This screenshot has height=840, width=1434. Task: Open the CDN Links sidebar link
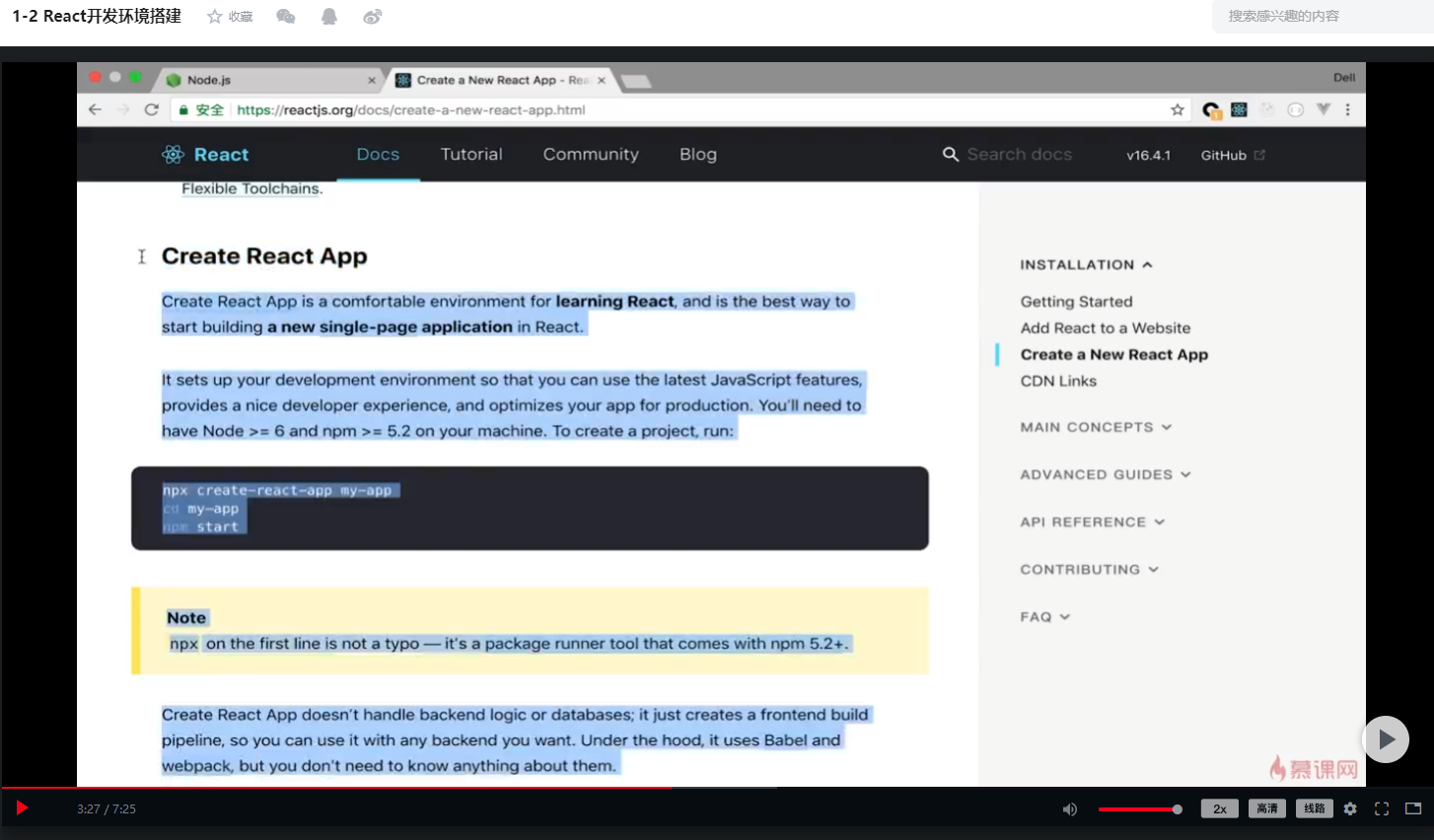point(1058,382)
